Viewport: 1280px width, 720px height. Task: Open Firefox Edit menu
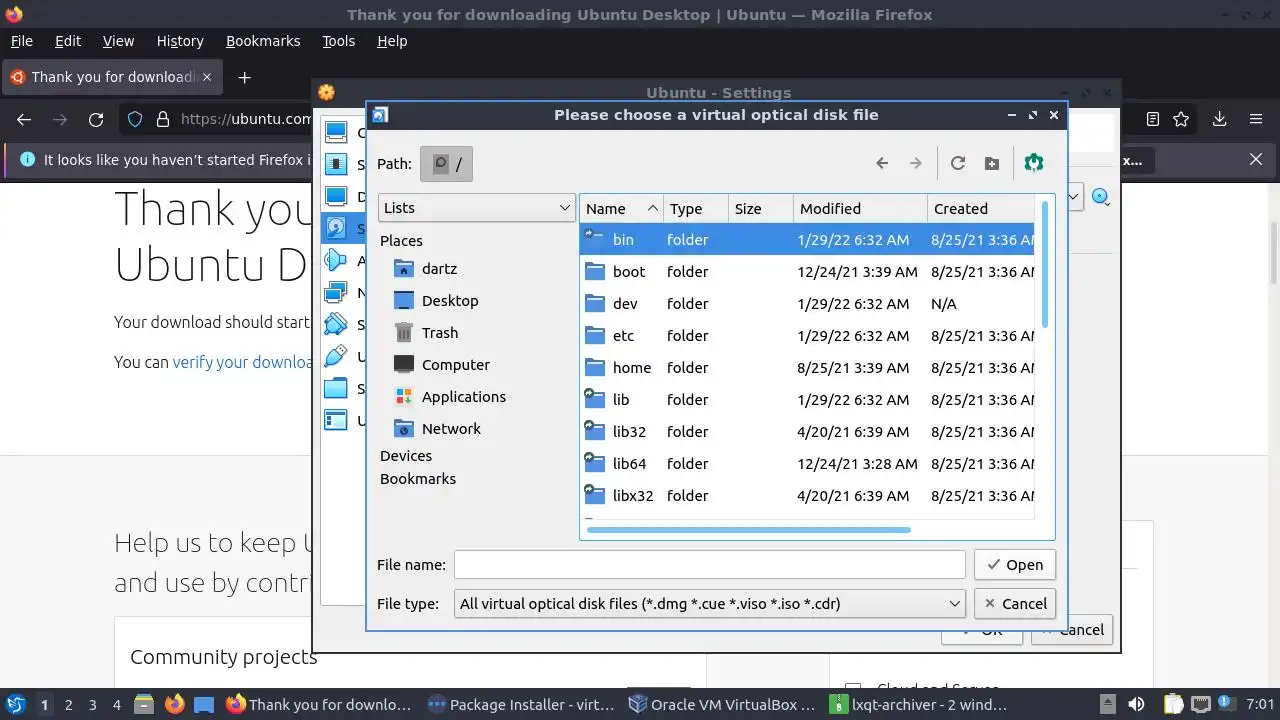click(68, 41)
